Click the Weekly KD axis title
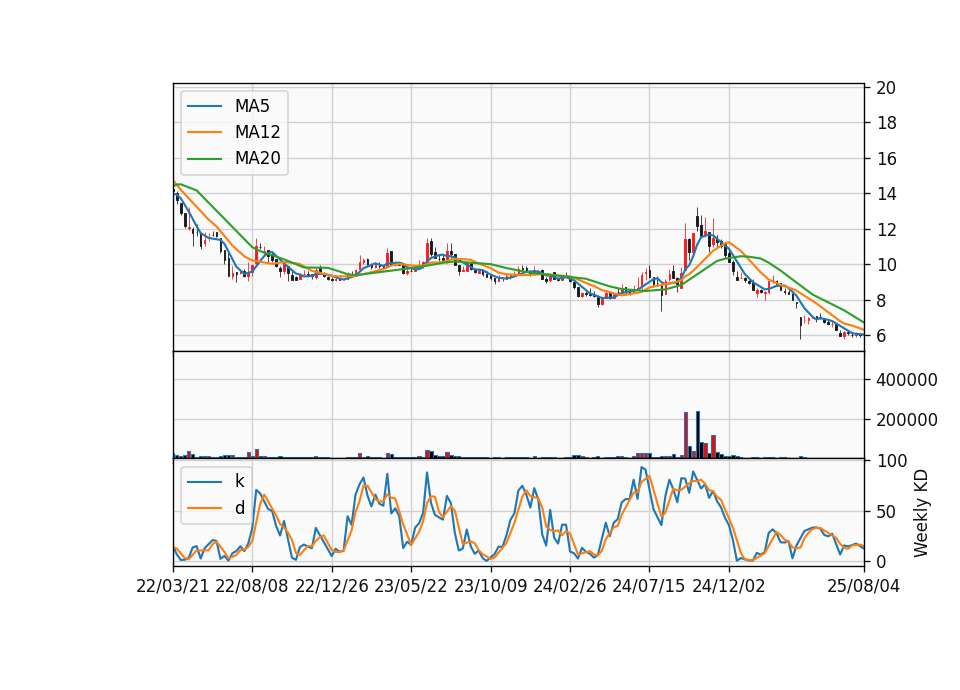Viewport: 960px width, 690px height. tap(921, 513)
